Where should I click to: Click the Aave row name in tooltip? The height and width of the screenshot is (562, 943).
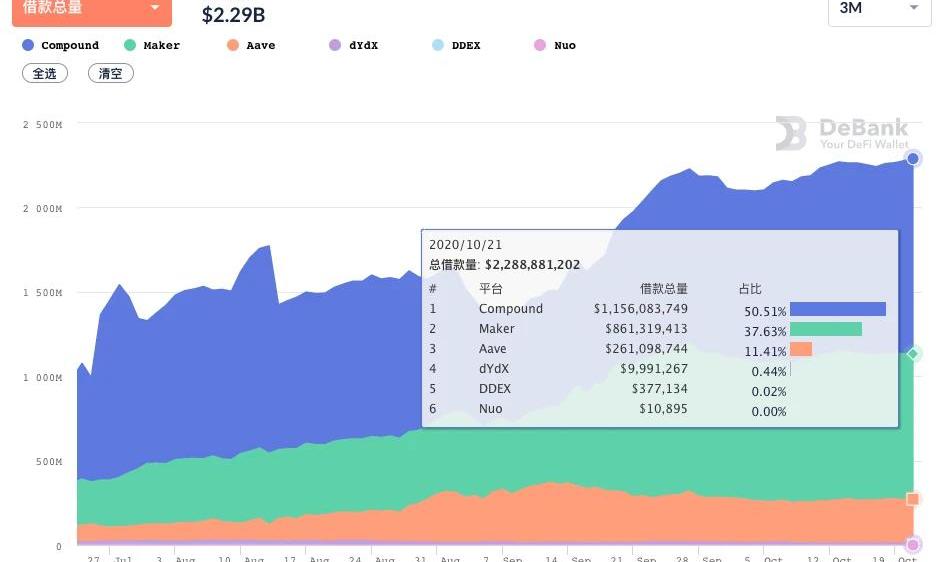point(493,349)
